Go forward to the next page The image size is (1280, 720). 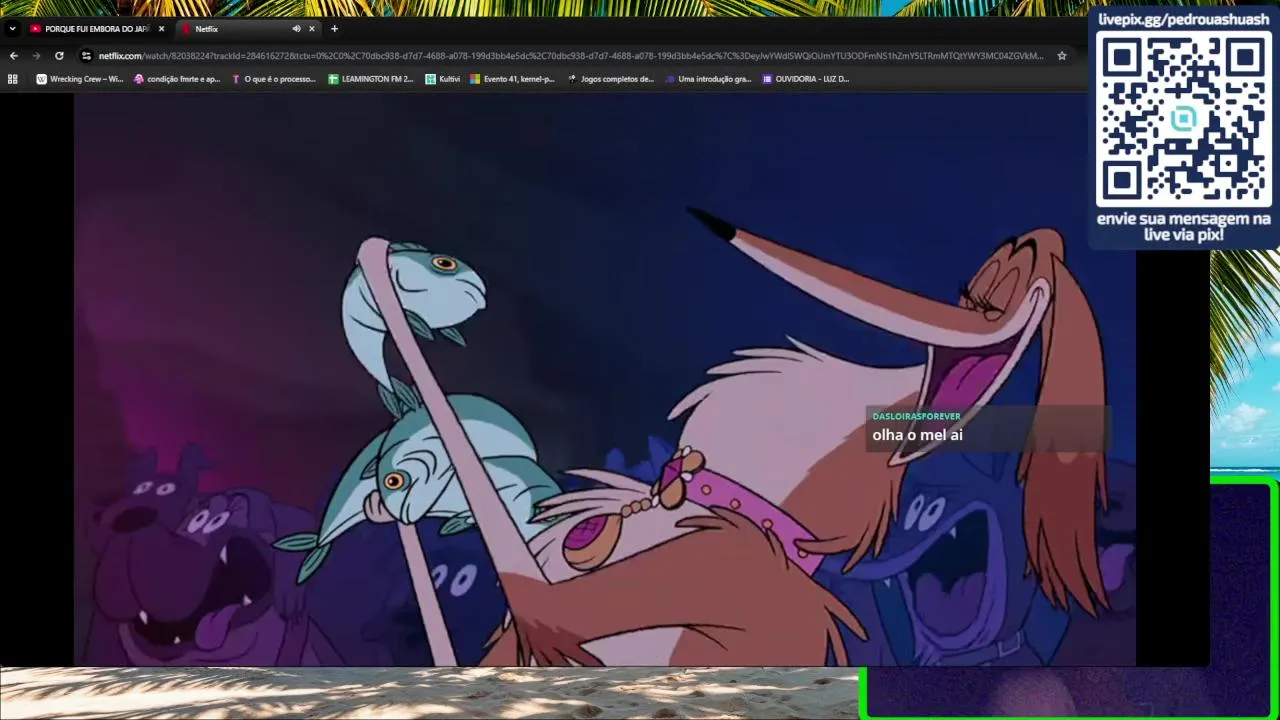pos(36,56)
